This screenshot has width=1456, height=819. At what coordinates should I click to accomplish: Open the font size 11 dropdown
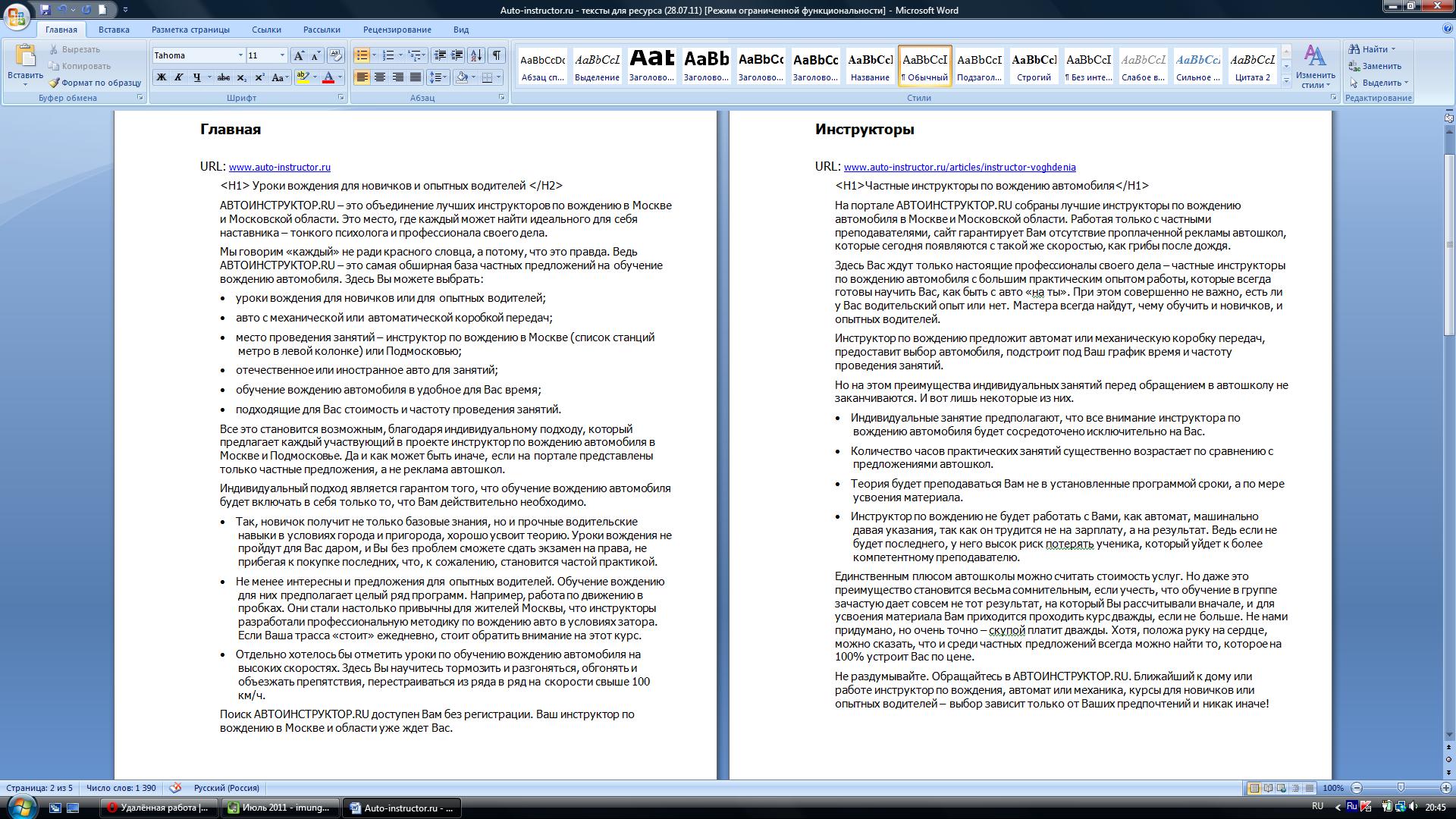(x=282, y=55)
